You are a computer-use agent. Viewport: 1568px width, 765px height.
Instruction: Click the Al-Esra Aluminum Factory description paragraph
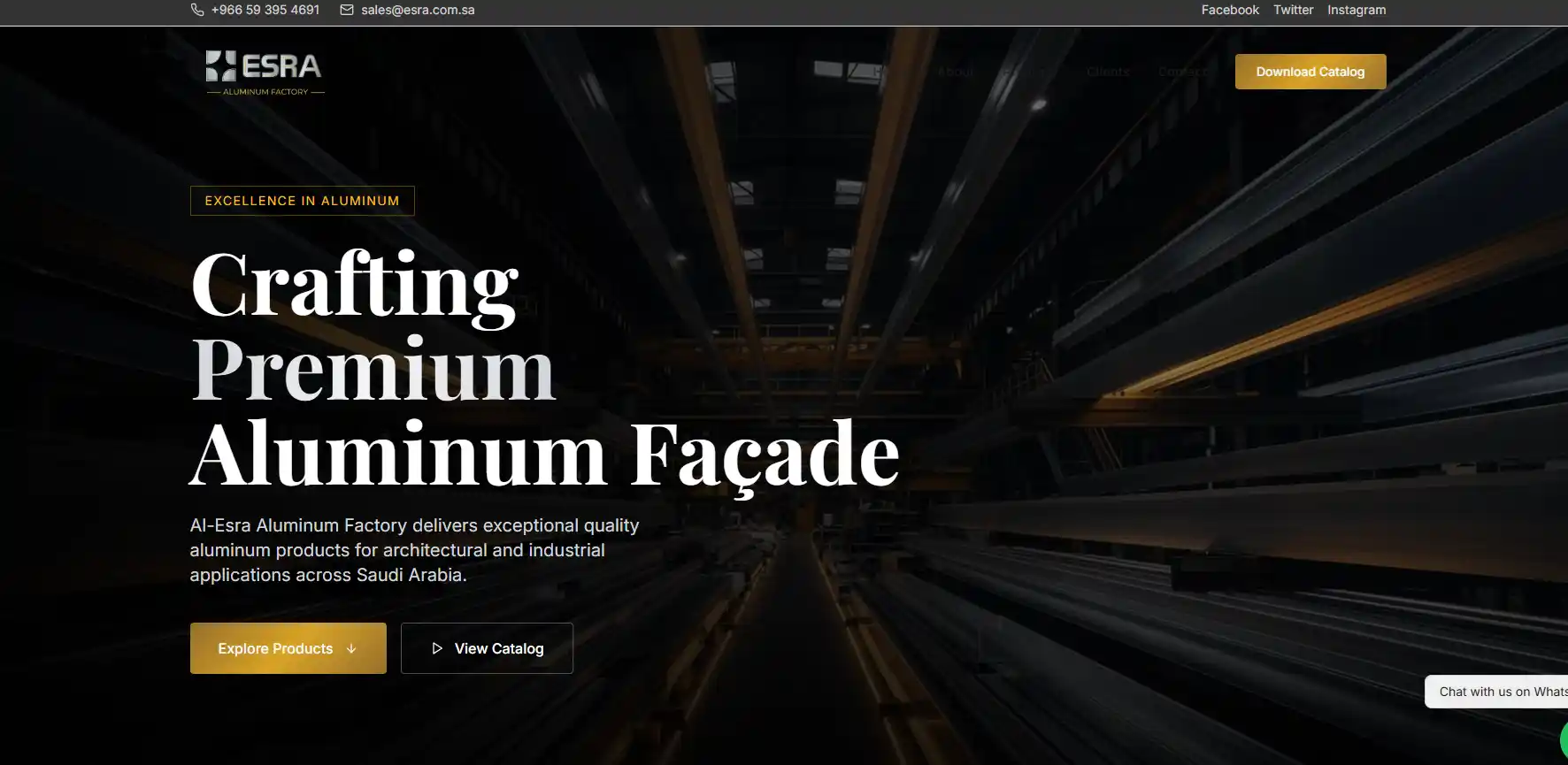[x=414, y=550]
